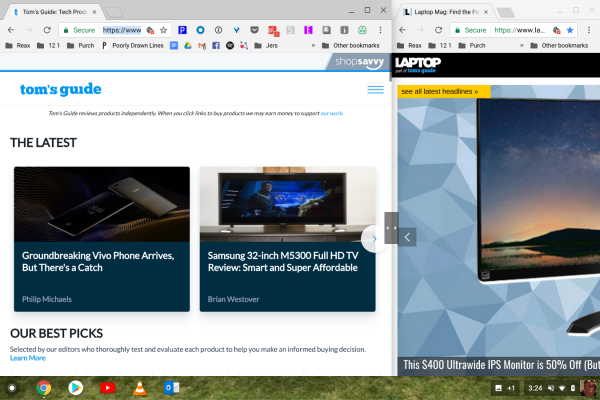
Task: Open Other bookmarks folder in the left window
Action: pos(351,46)
